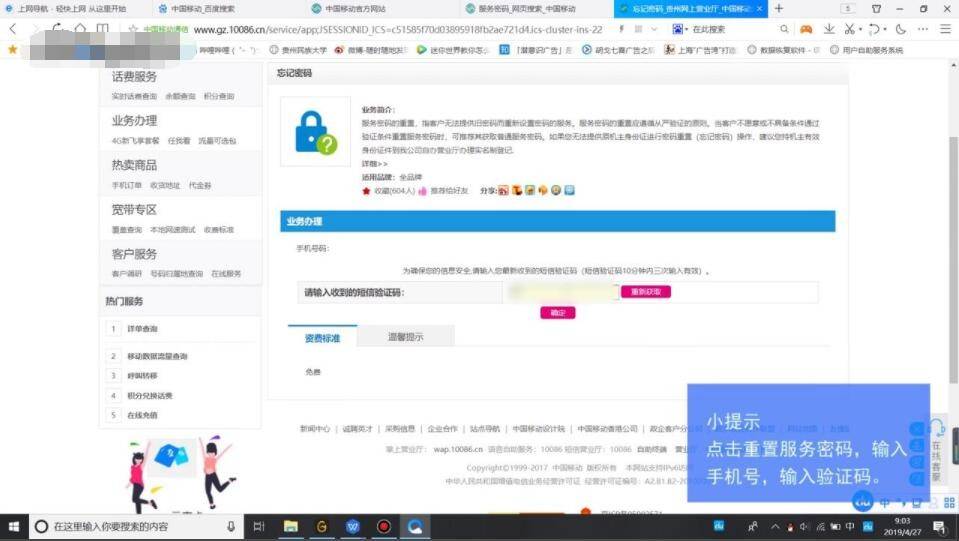Click the magnifier search icon in the toolbar
Image resolution: width=959 pixels, height=541 pixels.
click(x=784, y=29)
